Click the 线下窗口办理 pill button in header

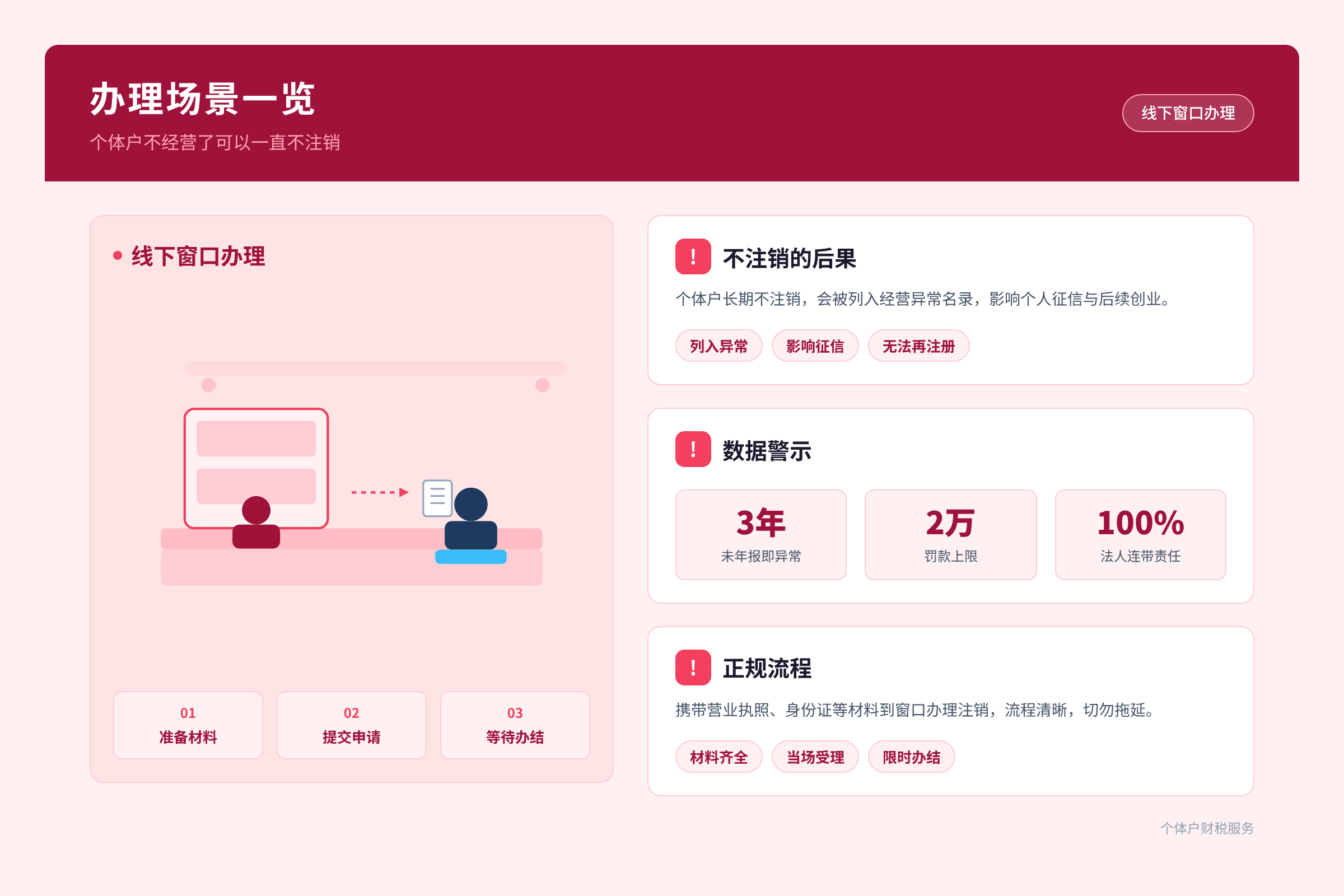pyautogui.click(x=1187, y=113)
